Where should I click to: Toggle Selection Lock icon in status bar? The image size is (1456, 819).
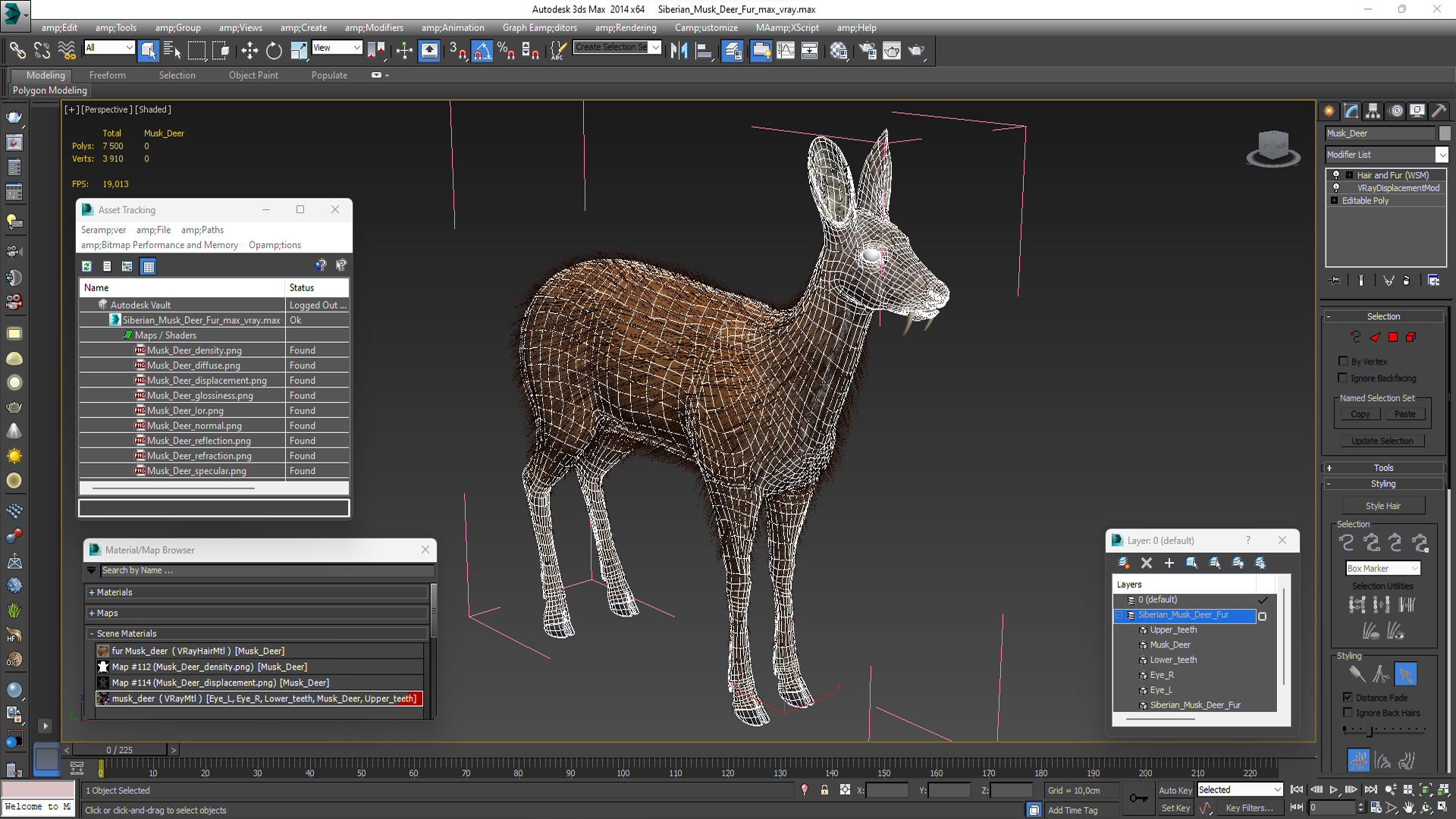click(824, 790)
